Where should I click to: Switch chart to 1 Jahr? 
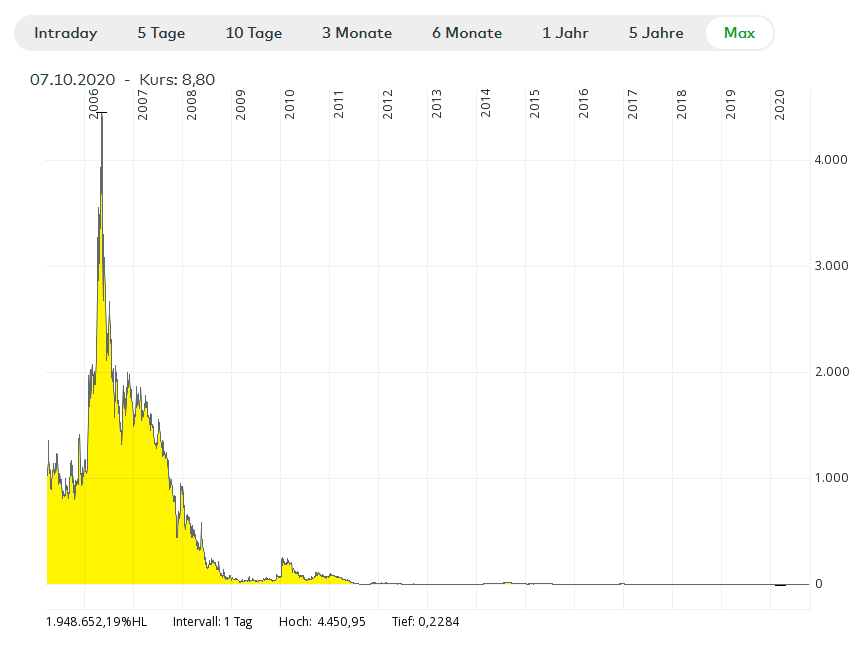click(x=565, y=33)
